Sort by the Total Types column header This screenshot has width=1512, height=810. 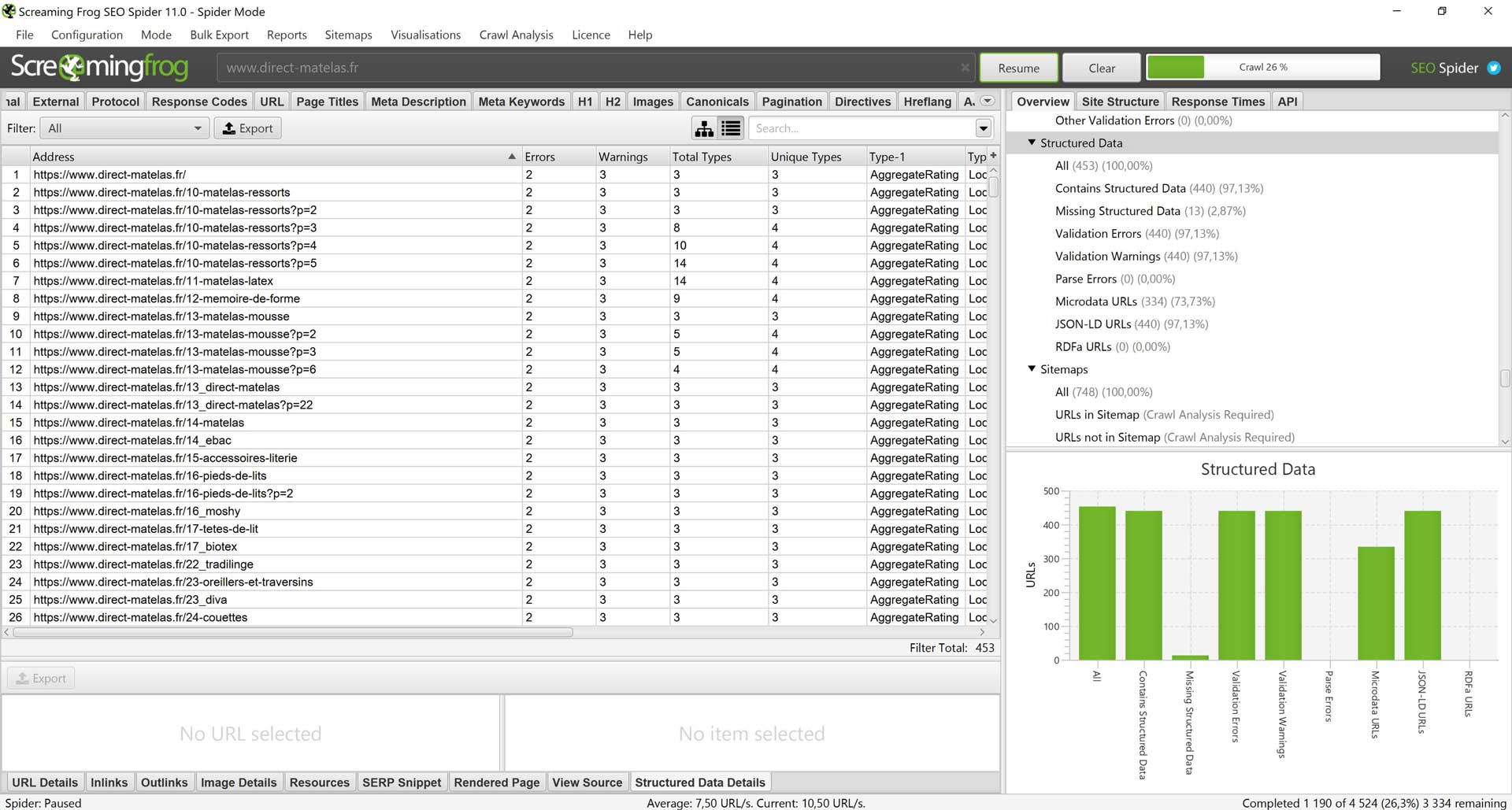718,157
